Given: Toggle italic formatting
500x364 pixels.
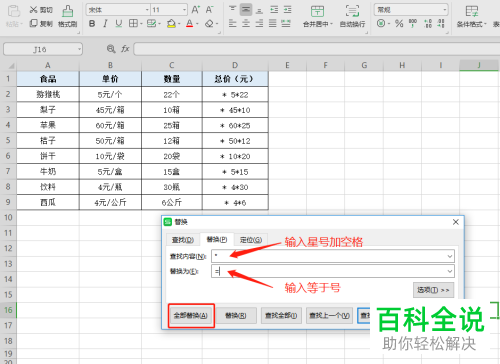Looking at the screenshot, I should pyautogui.click(x=105, y=24).
